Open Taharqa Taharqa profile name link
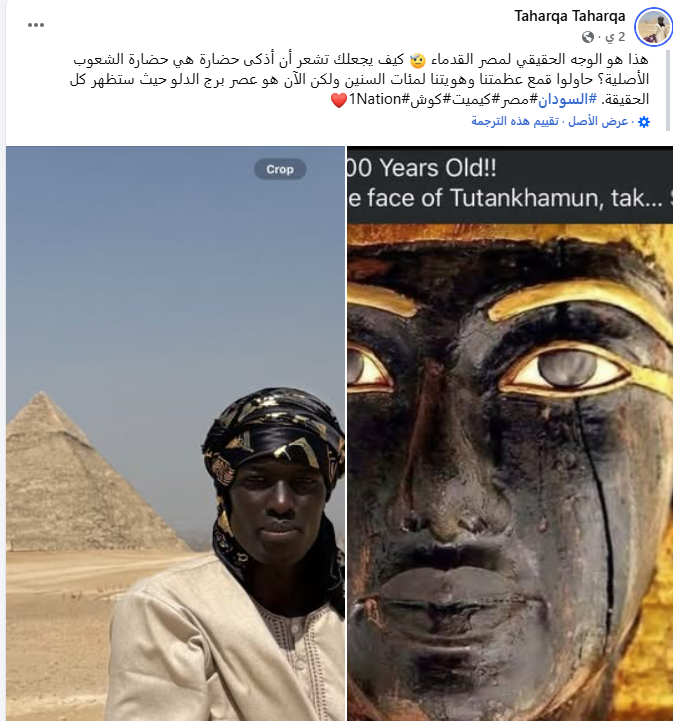 (x=570, y=16)
